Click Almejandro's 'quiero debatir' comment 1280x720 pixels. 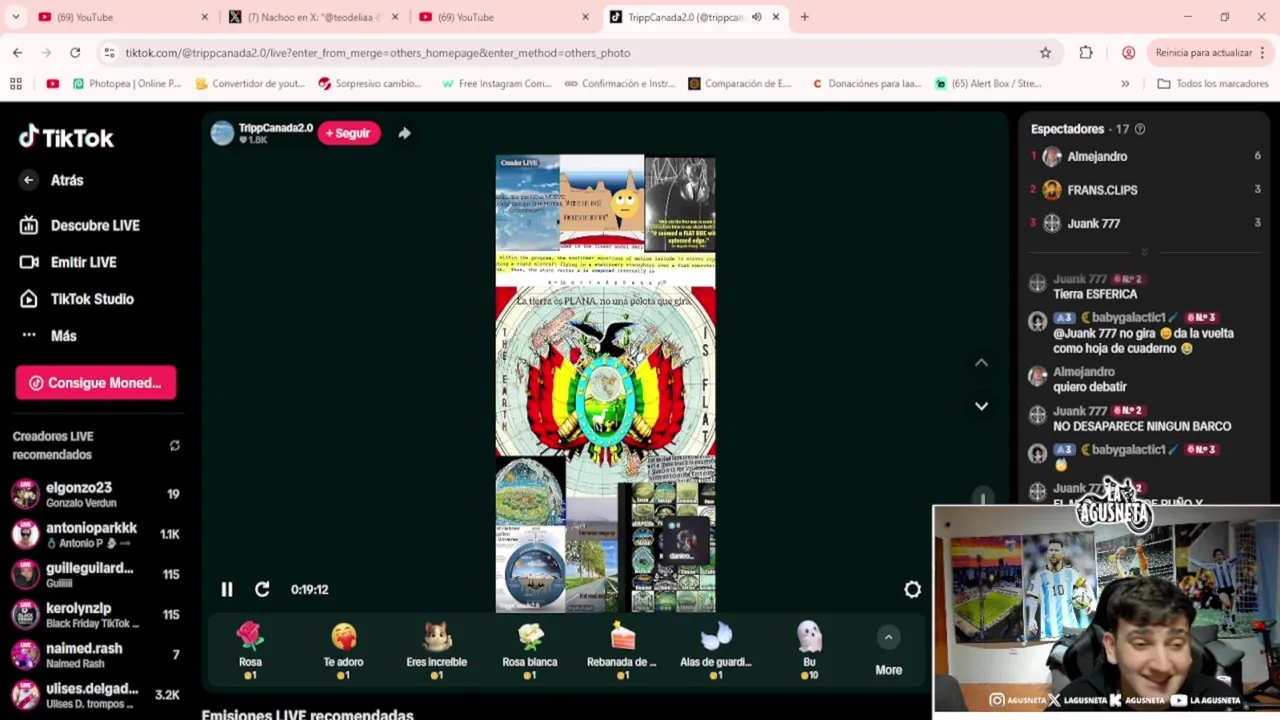coord(1089,387)
